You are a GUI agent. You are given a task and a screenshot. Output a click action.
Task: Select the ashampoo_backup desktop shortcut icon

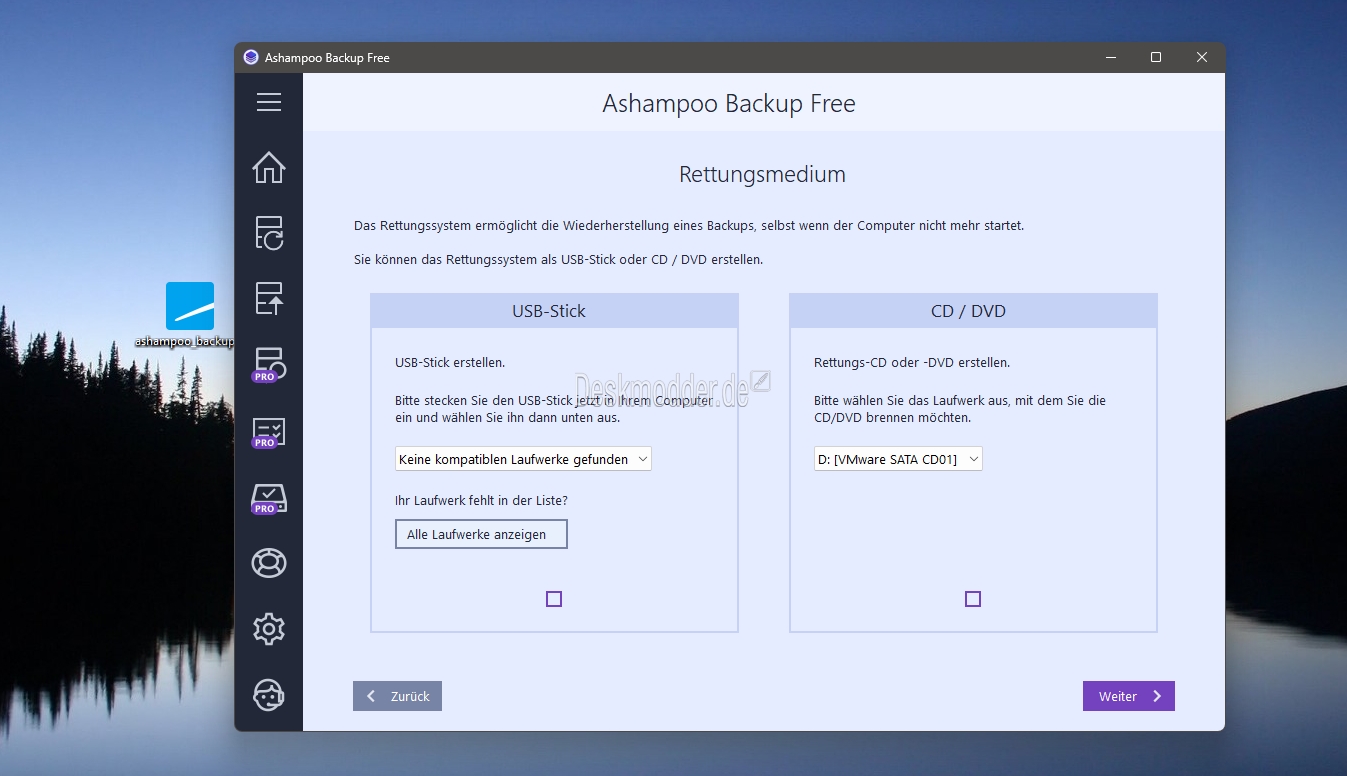click(190, 314)
